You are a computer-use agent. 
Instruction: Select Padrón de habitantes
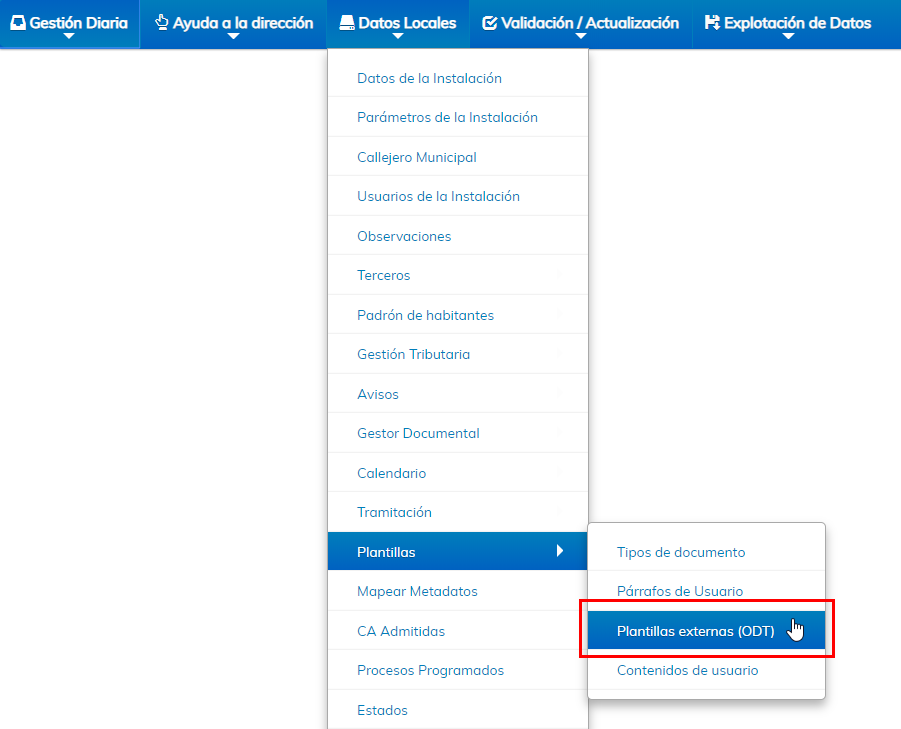[425, 315]
